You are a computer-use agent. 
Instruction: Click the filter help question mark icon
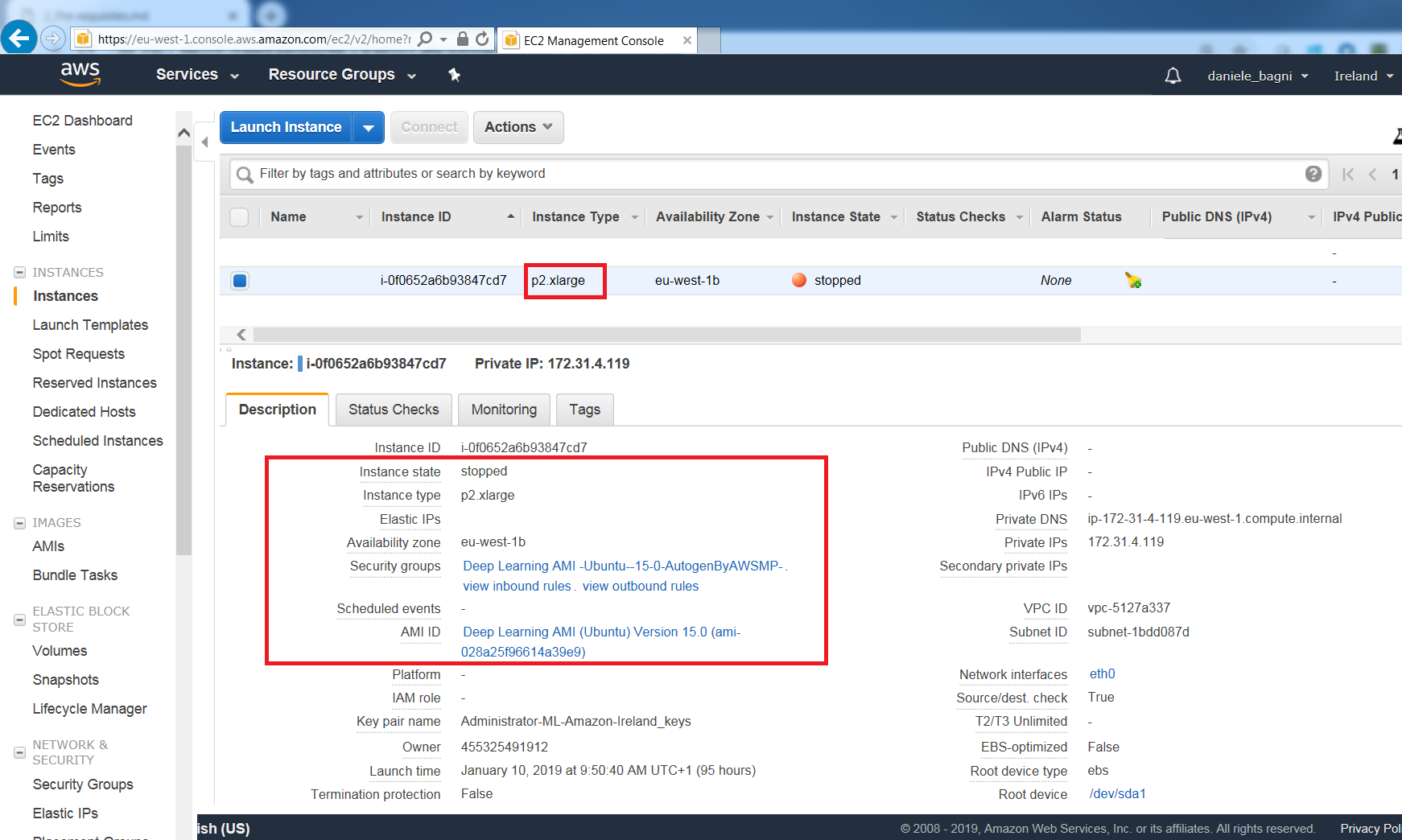tap(1313, 174)
